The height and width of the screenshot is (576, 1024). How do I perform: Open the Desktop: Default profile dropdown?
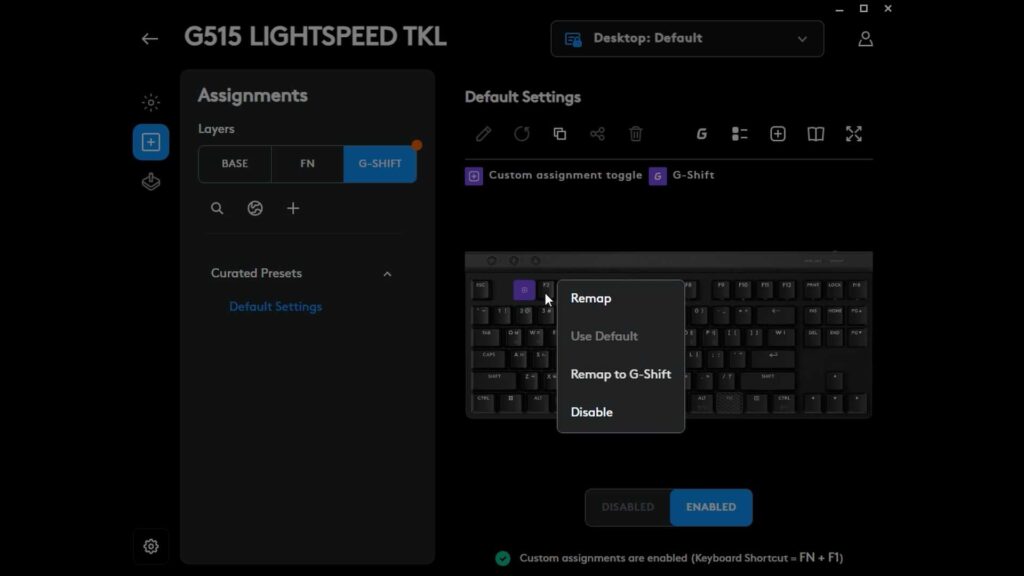pos(687,39)
